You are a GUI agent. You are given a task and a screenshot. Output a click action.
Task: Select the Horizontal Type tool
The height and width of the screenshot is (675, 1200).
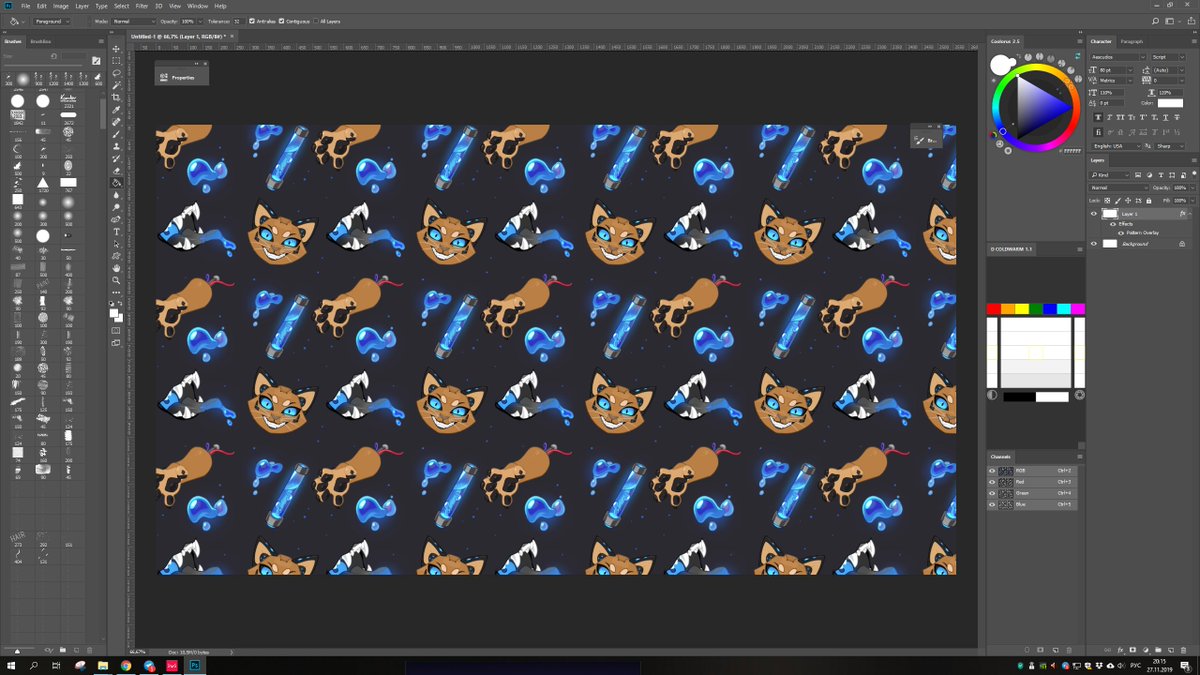pyautogui.click(x=116, y=232)
